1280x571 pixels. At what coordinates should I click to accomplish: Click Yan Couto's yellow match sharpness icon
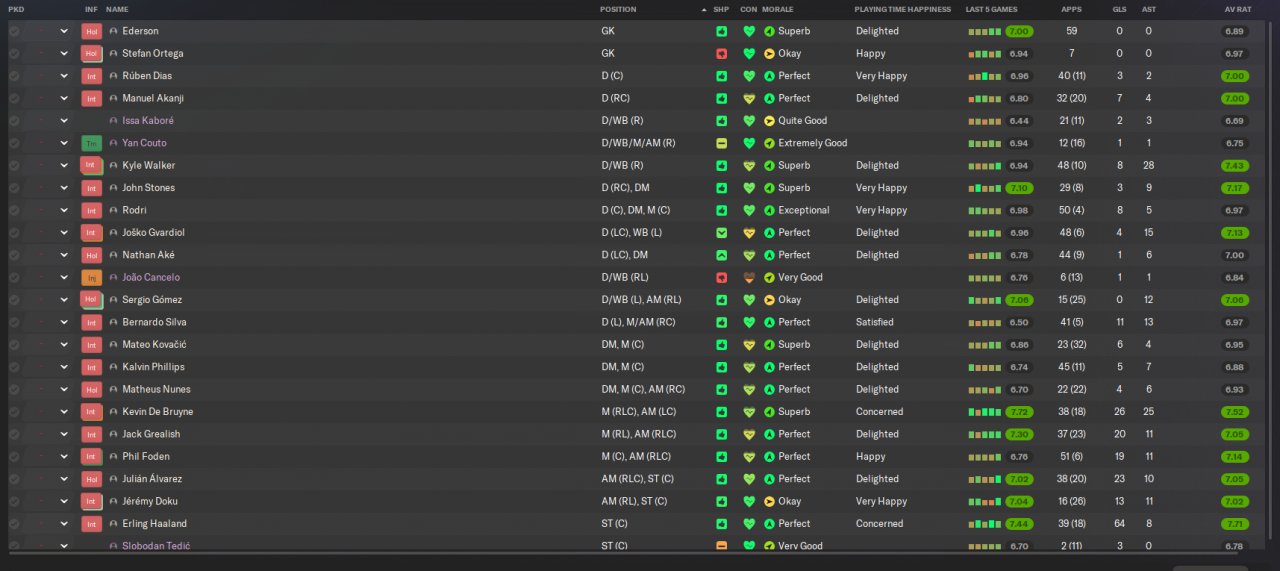click(721, 143)
